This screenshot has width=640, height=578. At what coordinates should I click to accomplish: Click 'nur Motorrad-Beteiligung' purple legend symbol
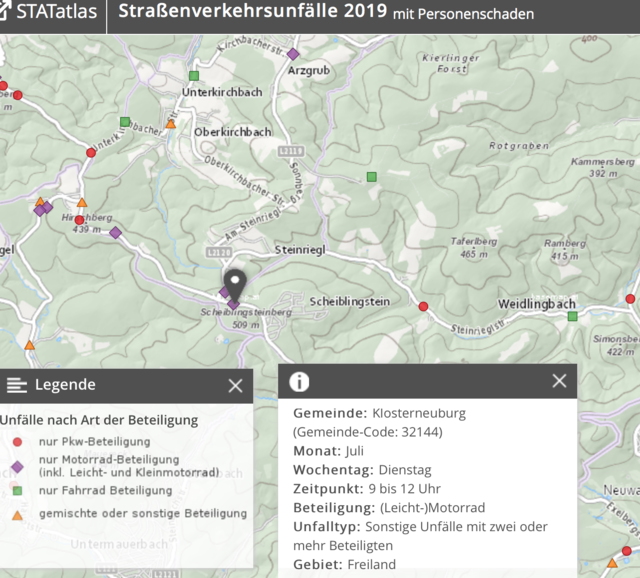coord(17,467)
